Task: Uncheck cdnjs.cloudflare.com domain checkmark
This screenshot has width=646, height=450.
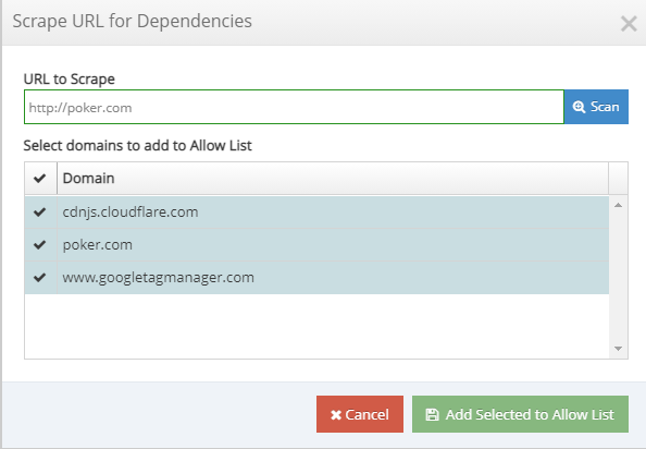Action: pos(40,212)
